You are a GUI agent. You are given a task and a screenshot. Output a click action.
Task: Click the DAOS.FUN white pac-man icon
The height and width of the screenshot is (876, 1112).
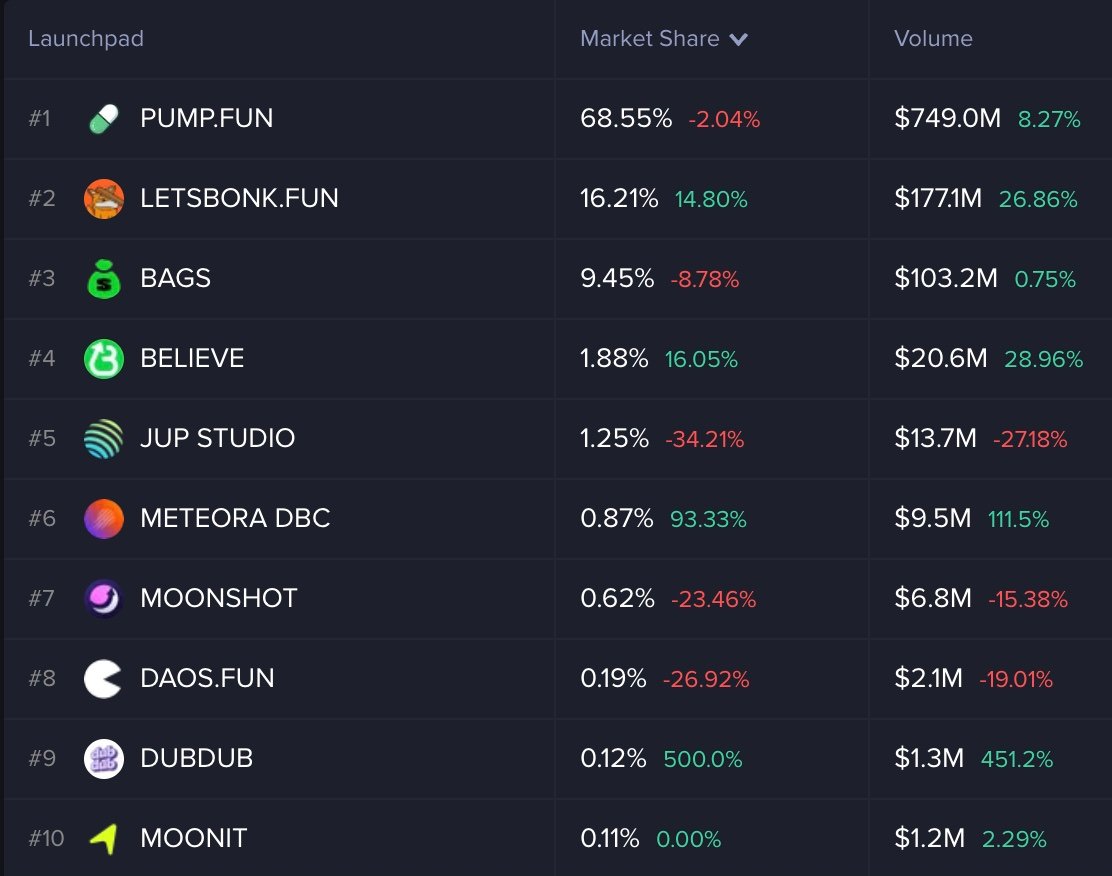[104, 679]
